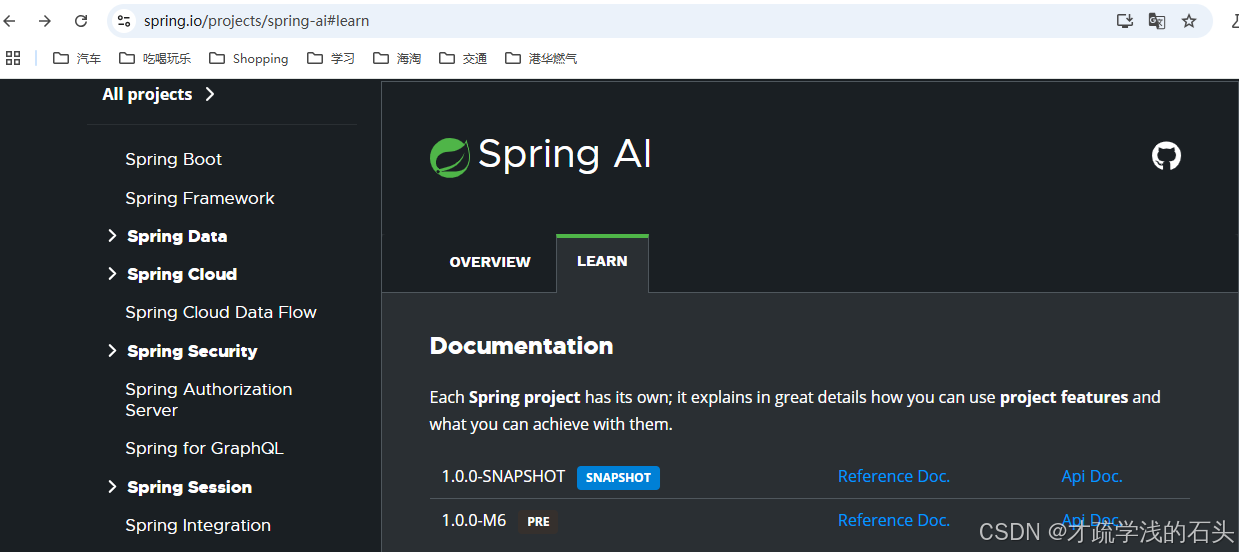This screenshot has height=552, width=1239.
Task: Click the Spring AI title text
Action: (x=565, y=155)
